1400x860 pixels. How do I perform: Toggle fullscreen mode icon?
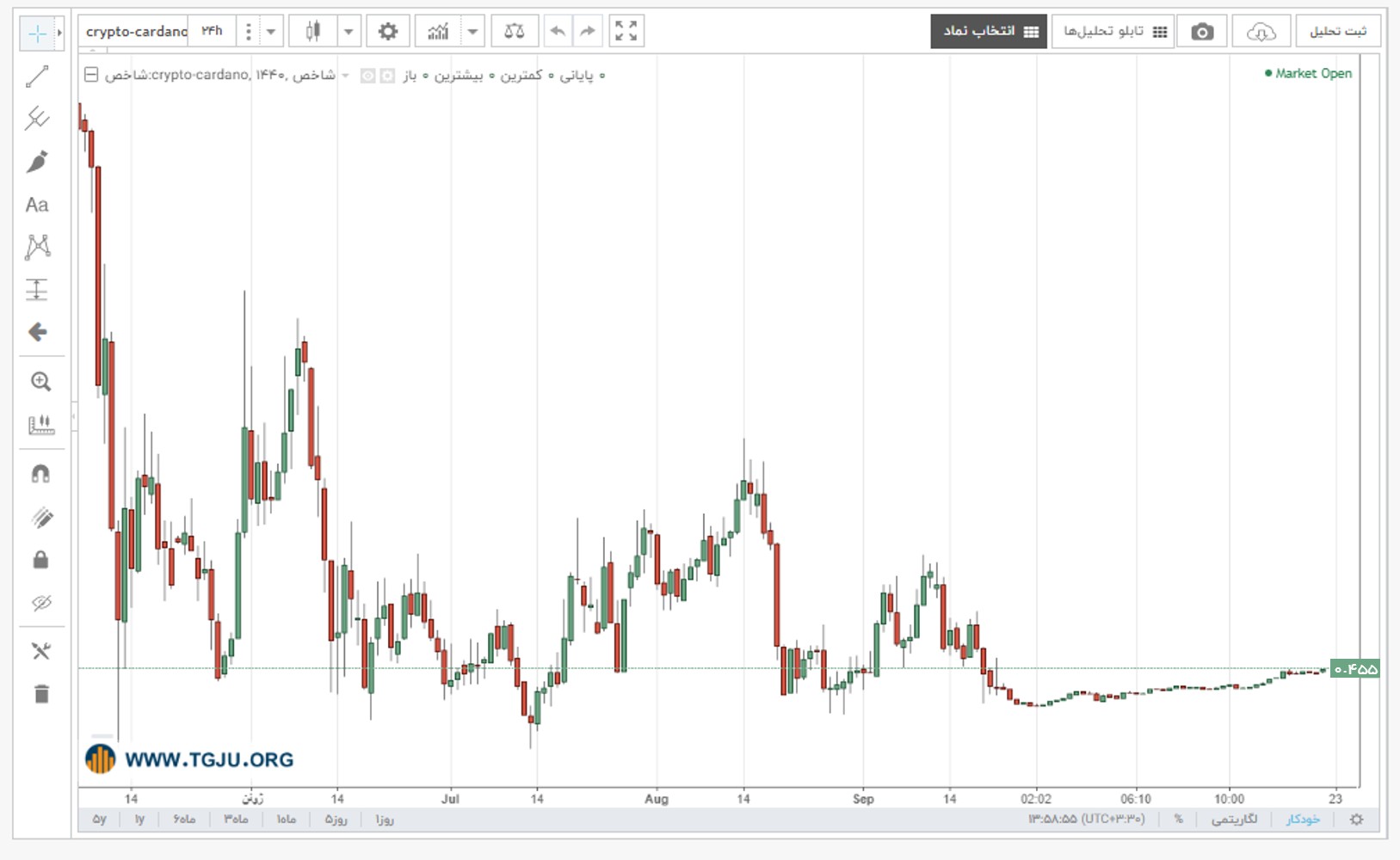click(626, 32)
